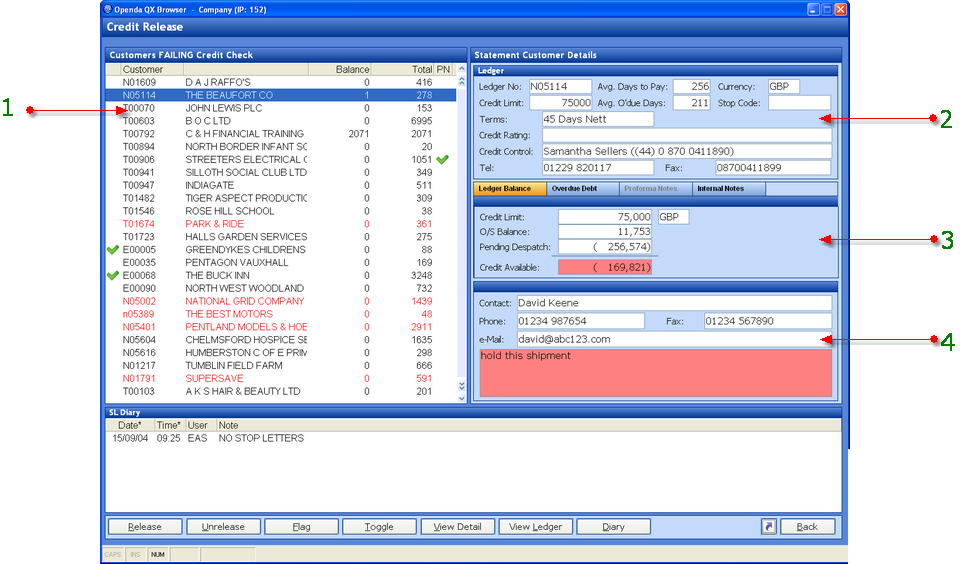
Task: Click the Tel field showing 01229 820117
Action: [598, 167]
